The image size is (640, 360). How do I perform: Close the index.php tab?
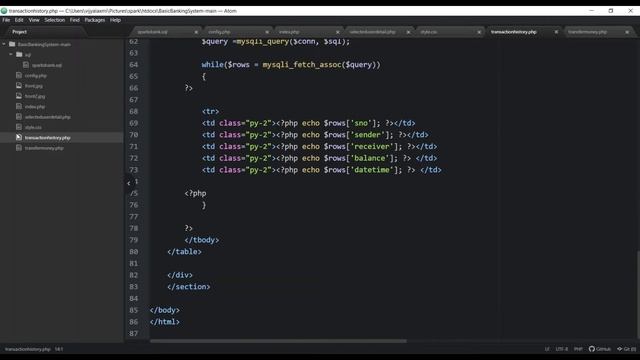click(x=338, y=32)
